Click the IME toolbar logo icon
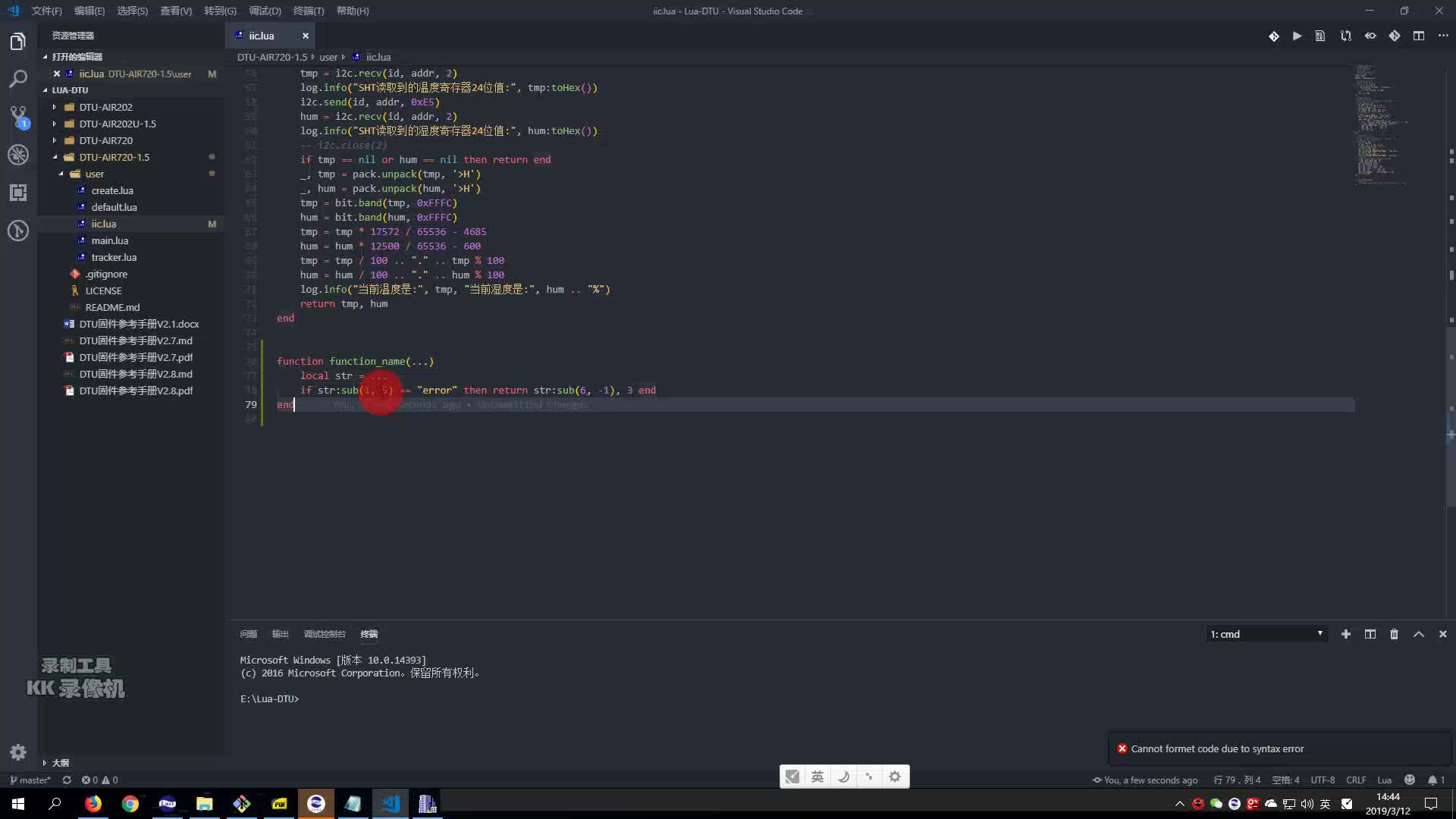1456x819 pixels. [x=792, y=777]
